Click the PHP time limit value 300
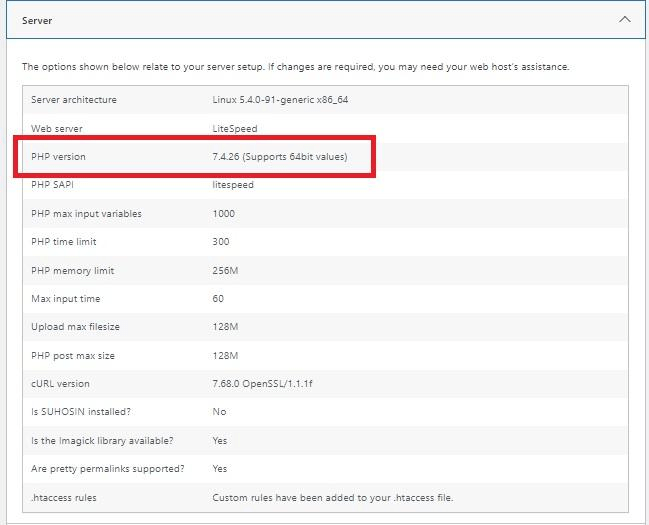This screenshot has height=525, width=649. coord(221,242)
